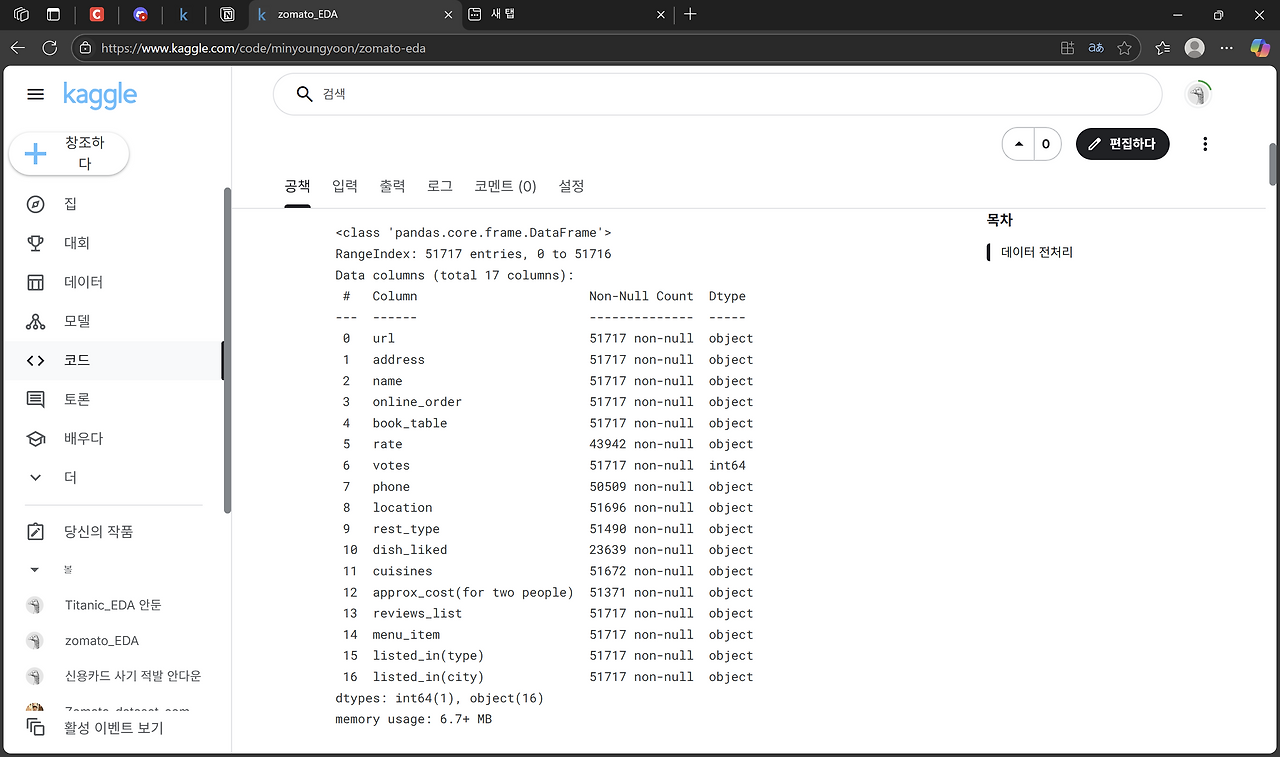Open the Kaggle user avatar menu
1280x757 pixels.
coord(1198,94)
